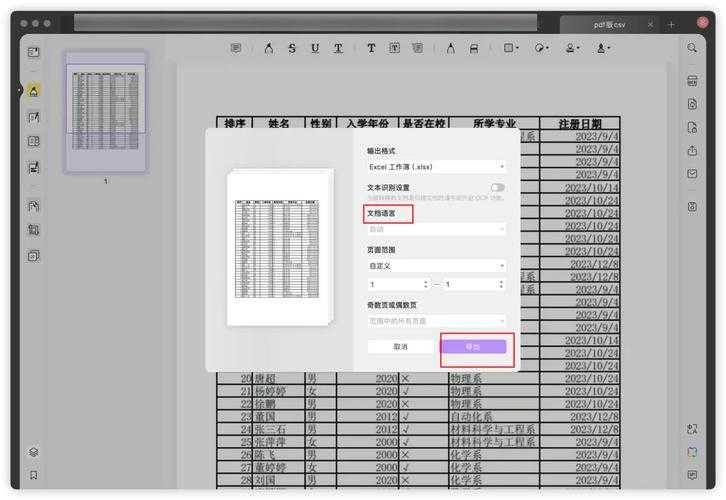Select the sticky note comment tool
The width and height of the screenshot is (726, 500).
(236, 48)
